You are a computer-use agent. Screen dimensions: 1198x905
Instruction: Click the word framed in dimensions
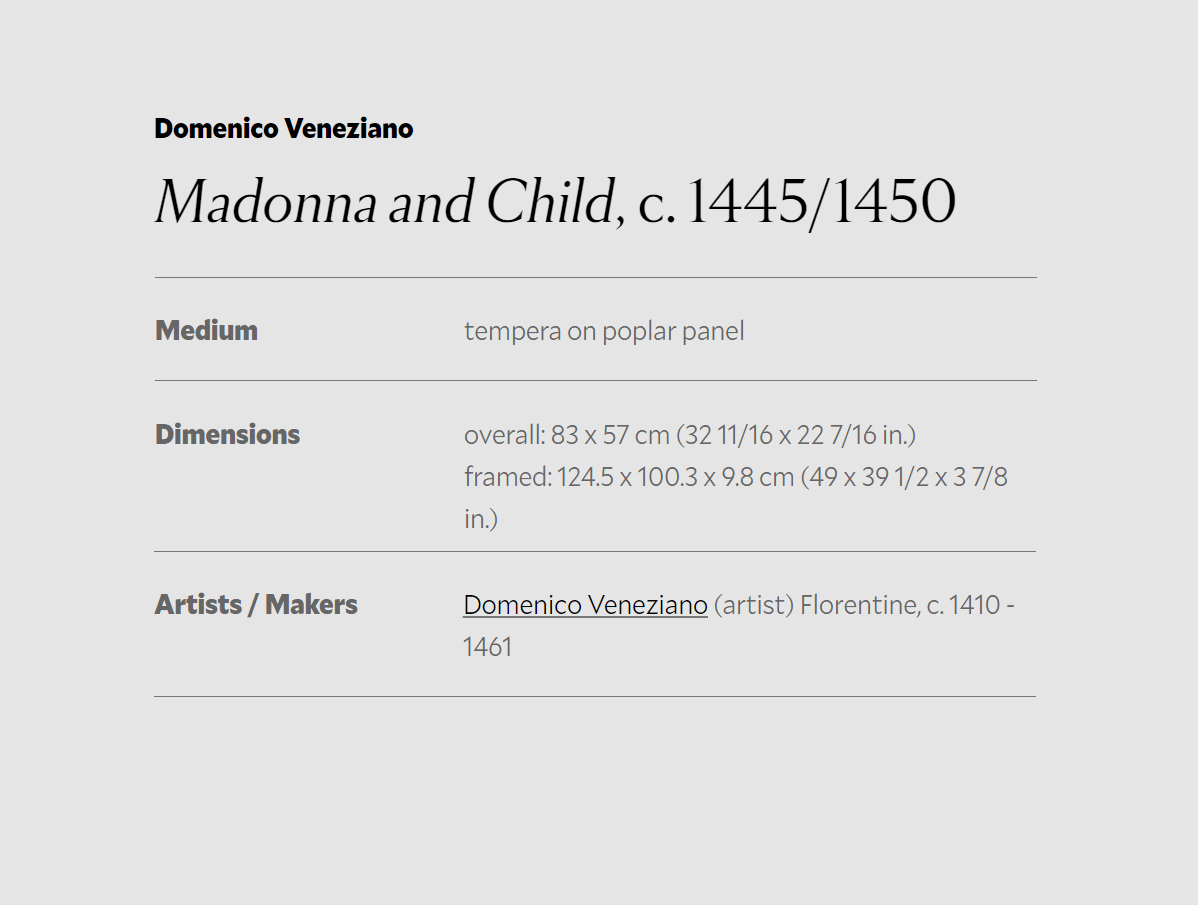pyautogui.click(x=507, y=477)
